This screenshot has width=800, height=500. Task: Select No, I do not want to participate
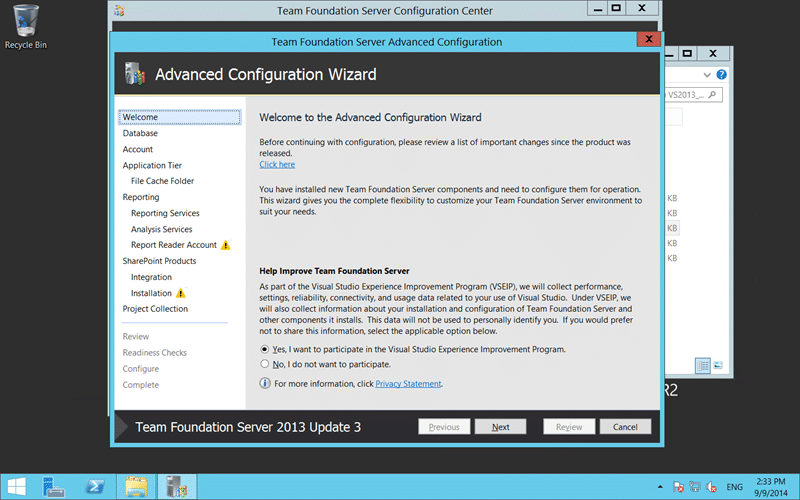(x=264, y=364)
